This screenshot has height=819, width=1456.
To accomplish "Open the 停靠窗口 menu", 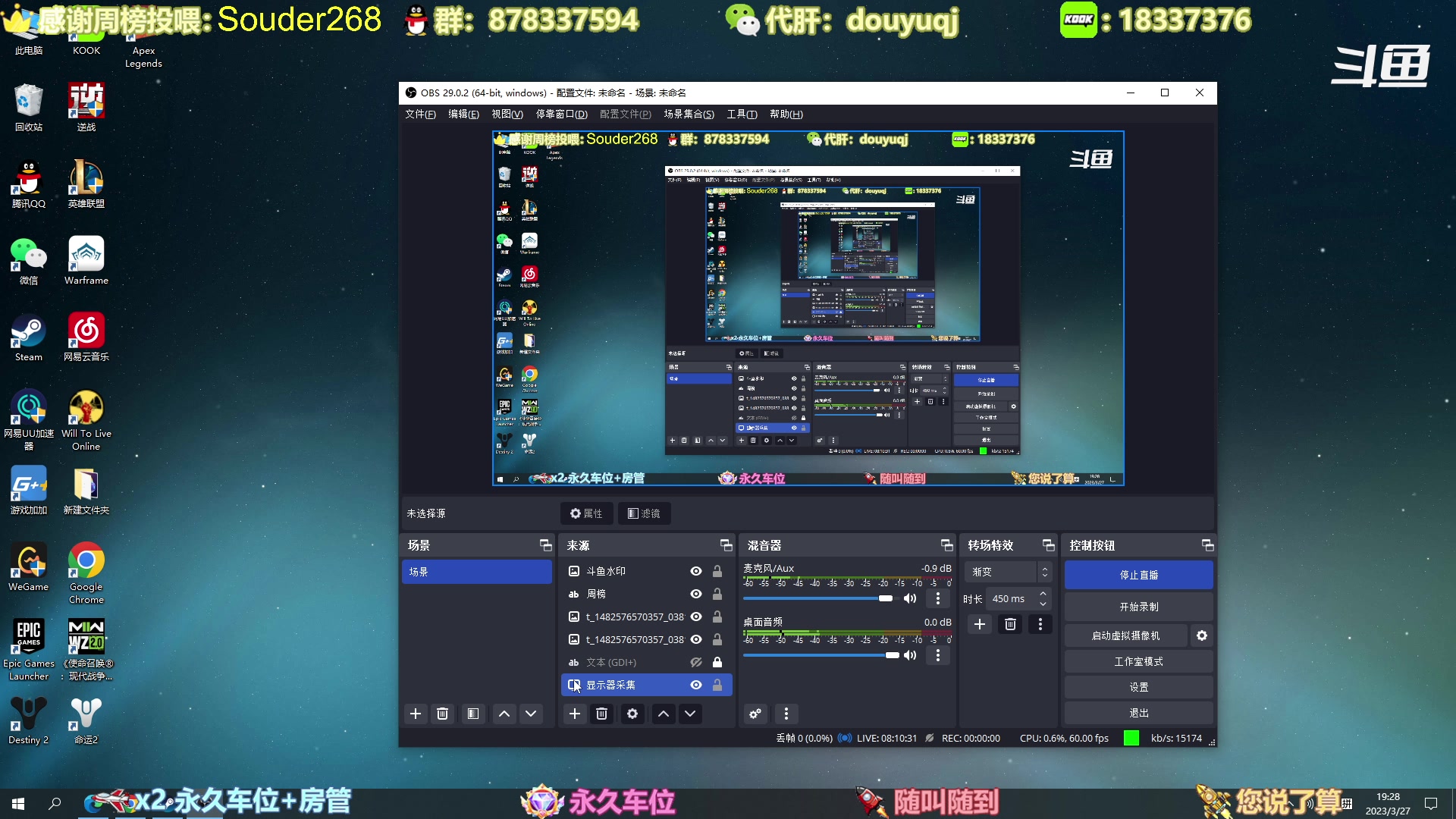I will click(562, 115).
